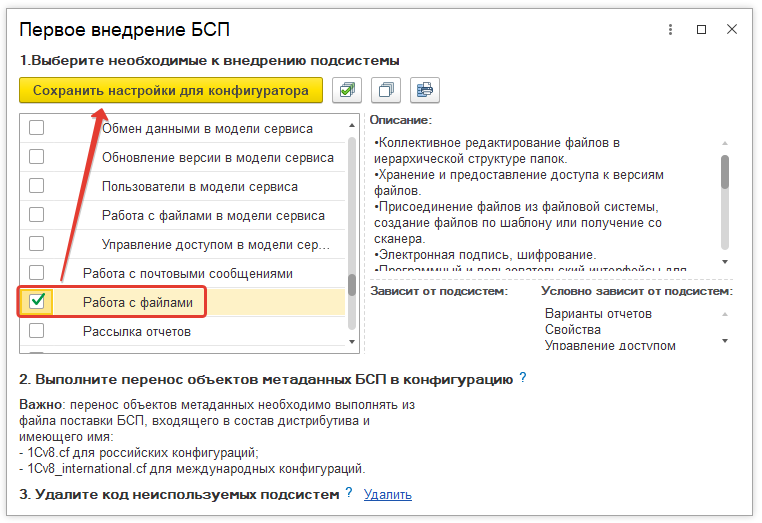Click help icon beside step 2 heading
Screen dimensions: 762x523
tap(523, 379)
